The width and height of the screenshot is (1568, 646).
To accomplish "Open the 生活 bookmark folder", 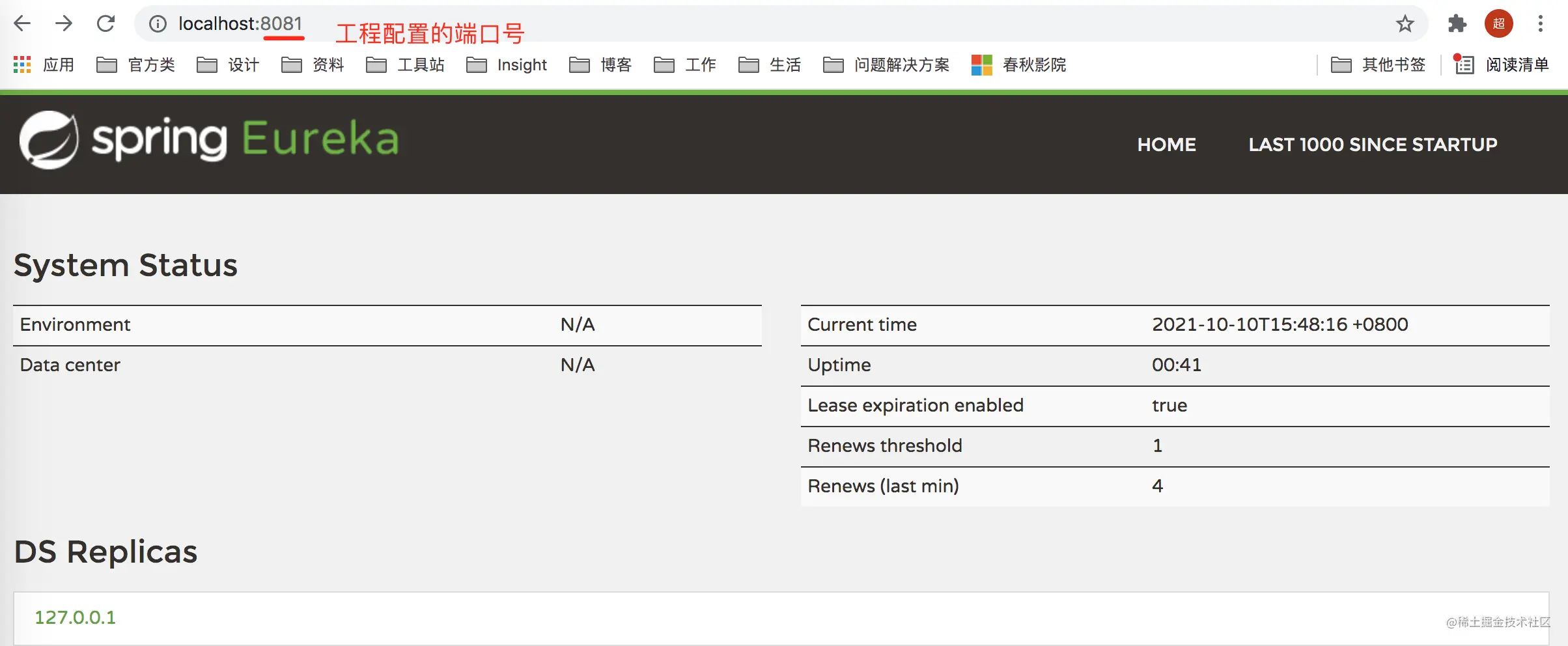I will [770, 64].
